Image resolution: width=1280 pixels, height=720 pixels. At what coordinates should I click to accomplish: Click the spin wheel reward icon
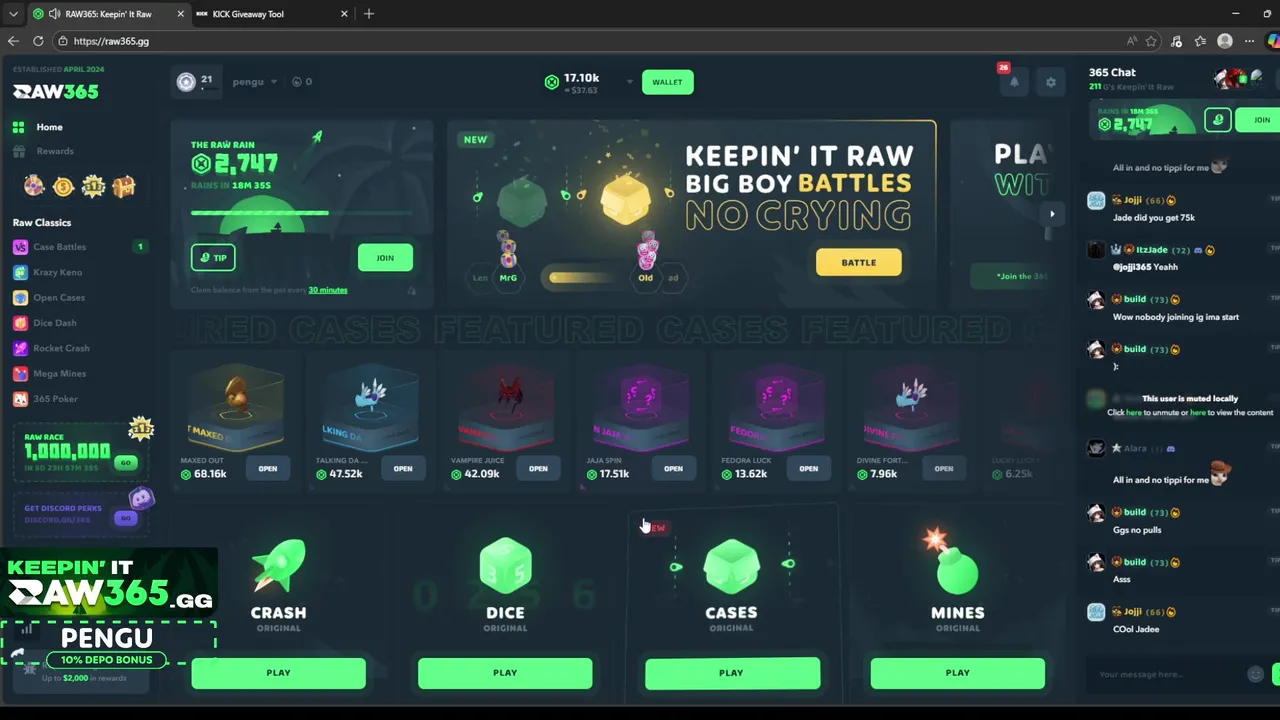(34, 186)
